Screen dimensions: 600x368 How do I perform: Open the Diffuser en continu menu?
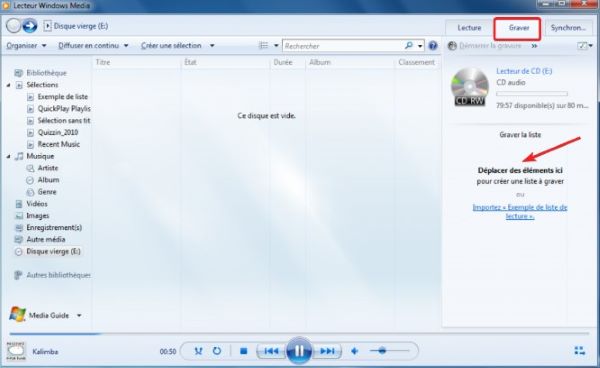pyautogui.click(x=93, y=46)
